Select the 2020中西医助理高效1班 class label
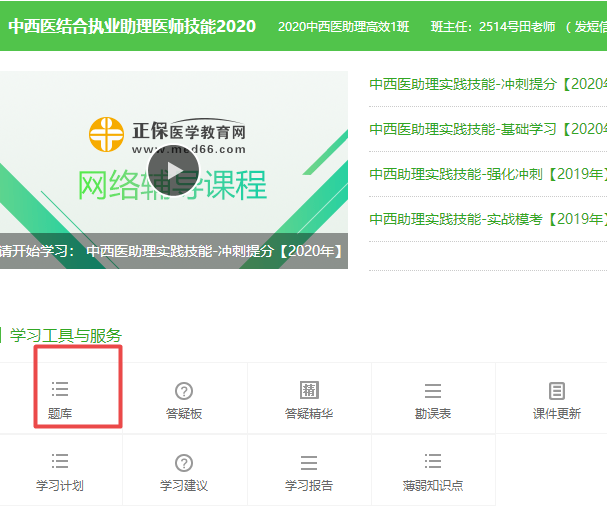The height and width of the screenshot is (518, 607). pyautogui.click(x=347, y=26)
